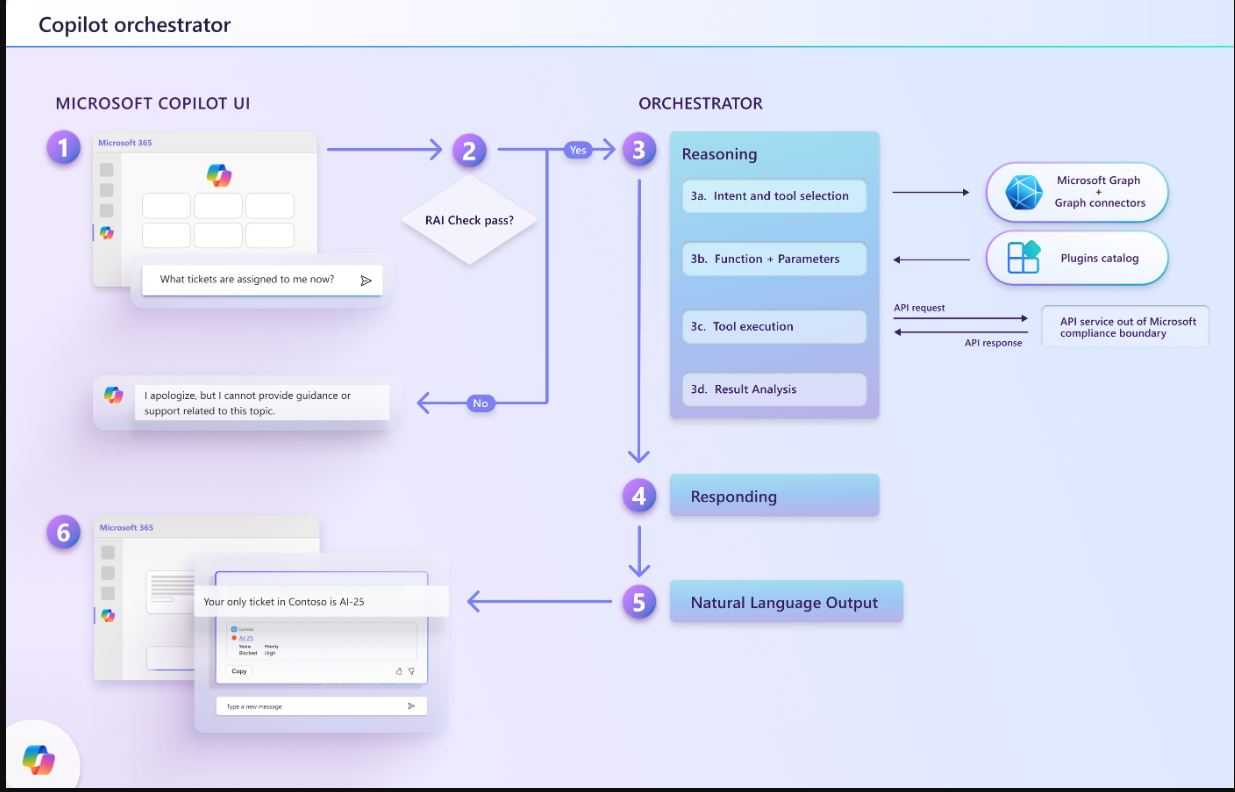
Task: Select the '3b. Function + Parameters' step
Action: point(774,259)
